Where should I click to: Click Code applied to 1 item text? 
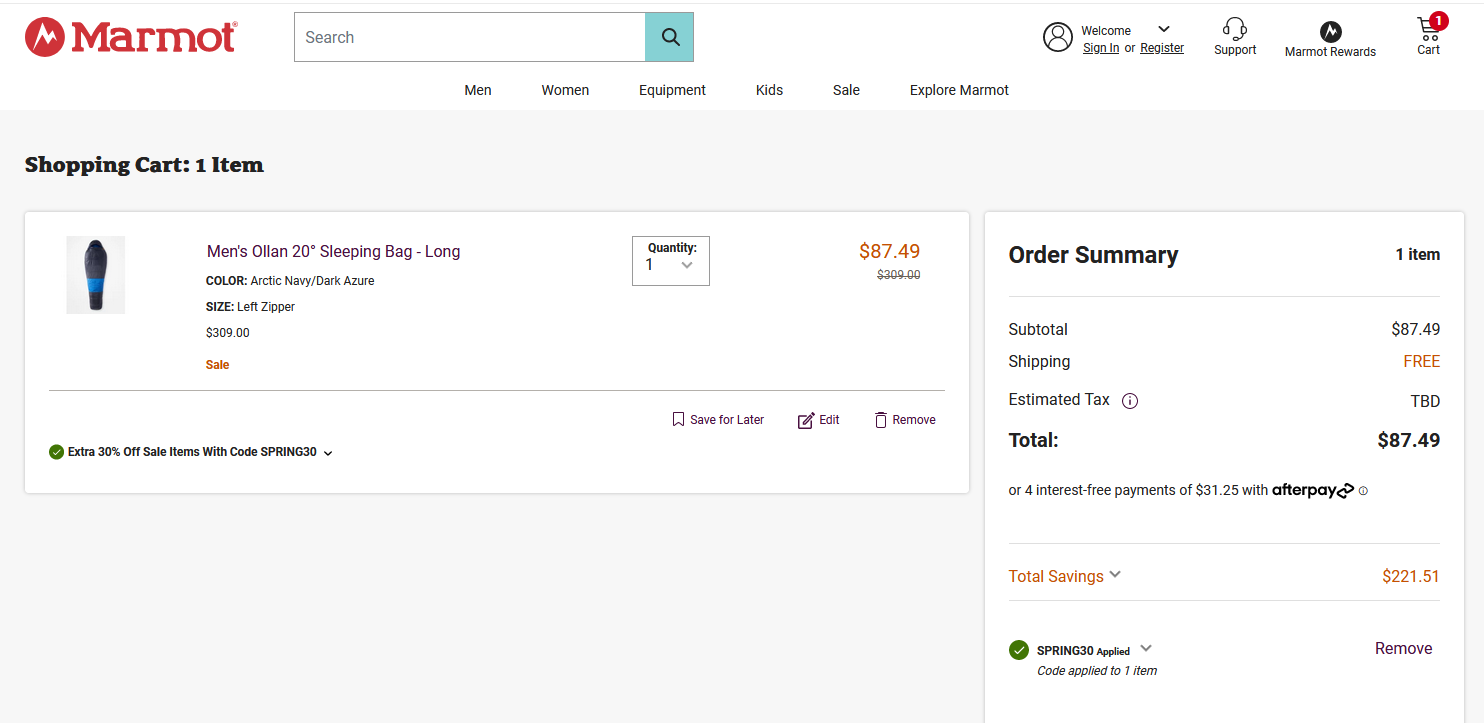tap(1097, 671)
